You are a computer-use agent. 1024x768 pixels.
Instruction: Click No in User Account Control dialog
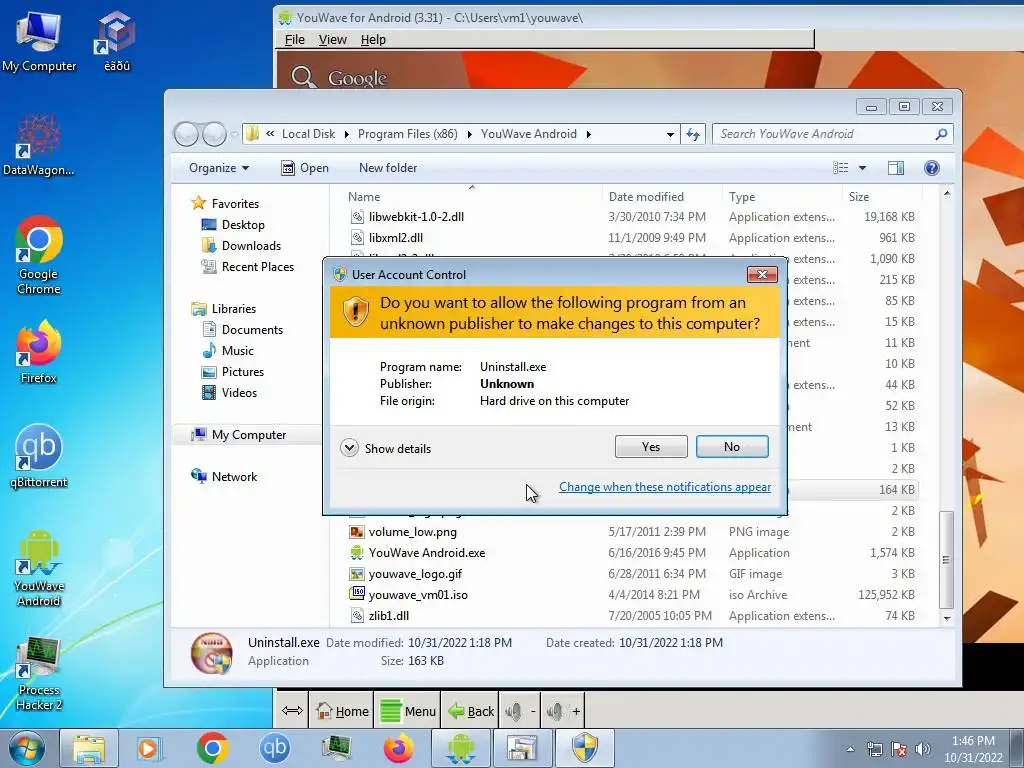point(731,447)
